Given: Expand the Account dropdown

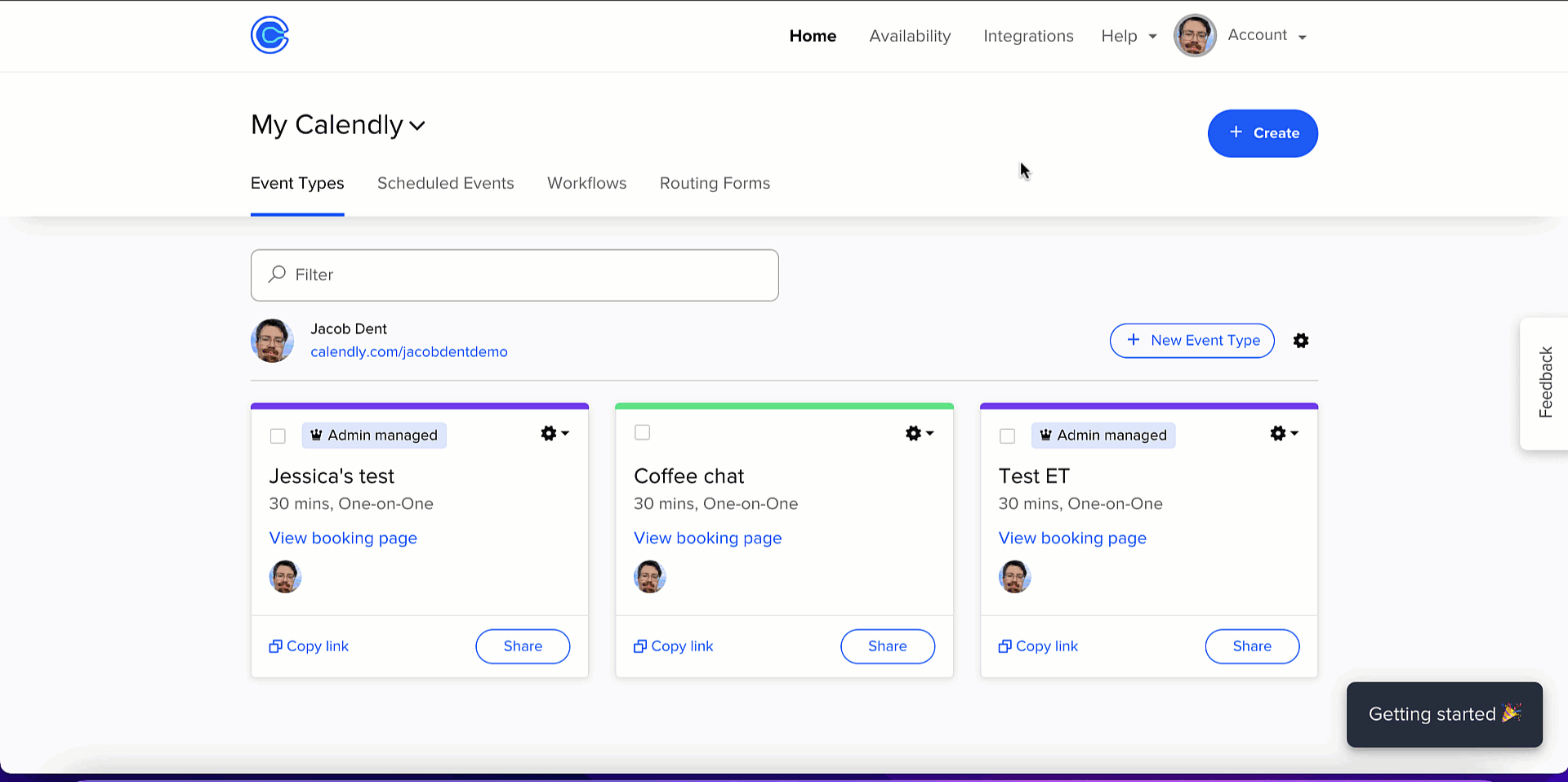Looking at the screenshot, I should [x=1267, y=35].
